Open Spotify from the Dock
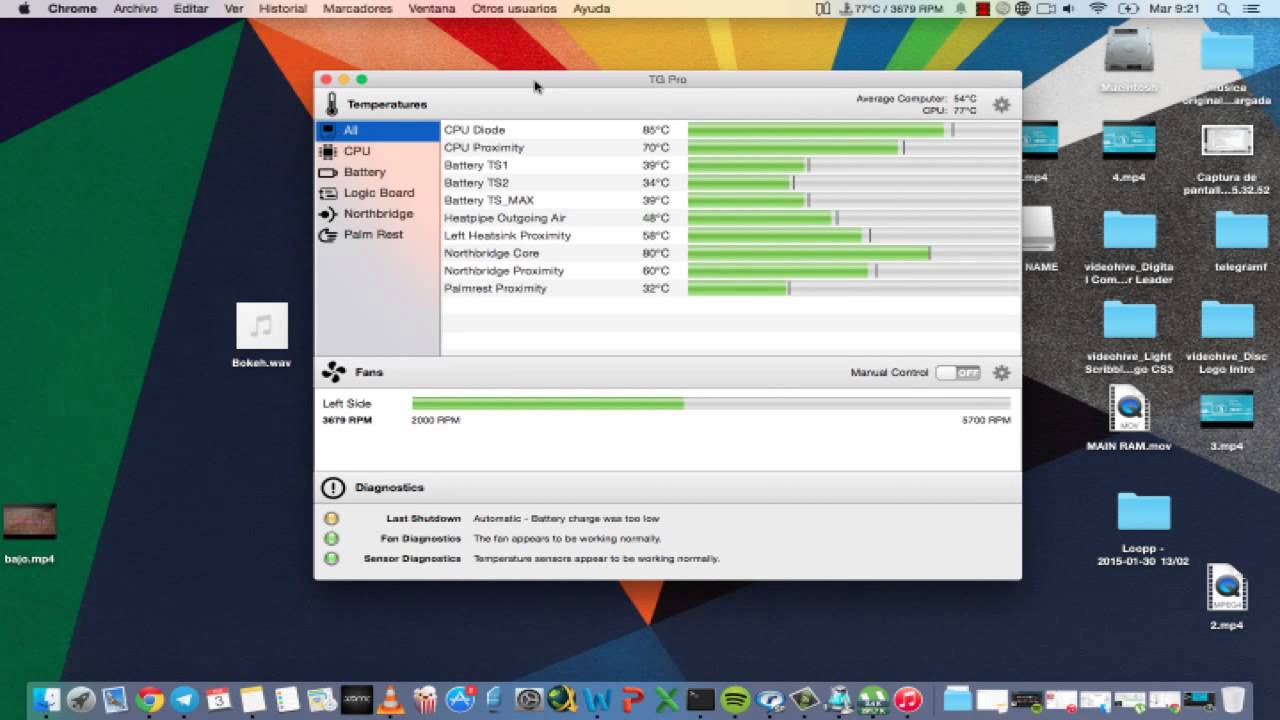The height and width of the screenshot is (720, 1280). click(735, 699)
